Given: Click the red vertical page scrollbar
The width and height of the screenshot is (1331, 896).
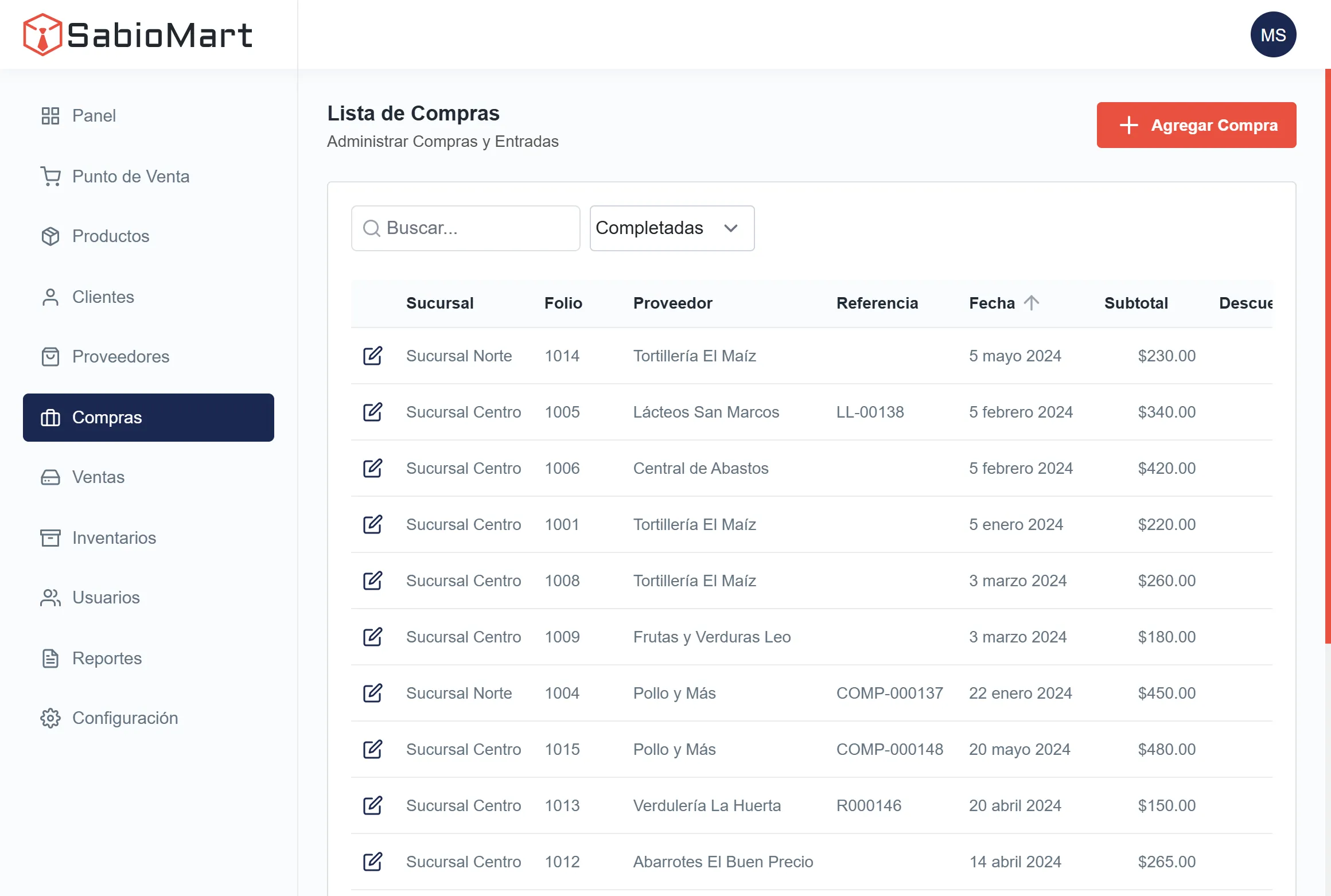Looking at the screenshot, I should [1328, 356].
